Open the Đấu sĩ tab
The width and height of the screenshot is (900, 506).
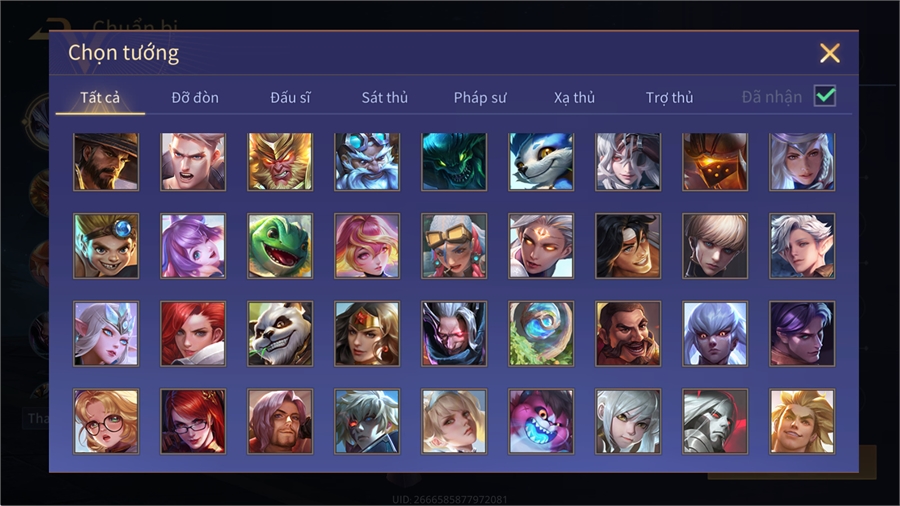[290, 98]
